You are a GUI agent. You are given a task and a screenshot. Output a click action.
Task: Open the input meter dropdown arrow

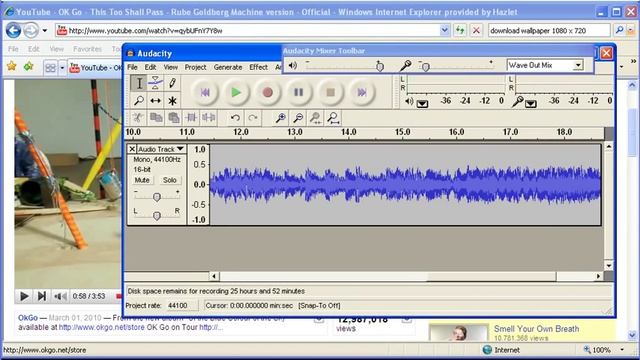click(531, 104)
